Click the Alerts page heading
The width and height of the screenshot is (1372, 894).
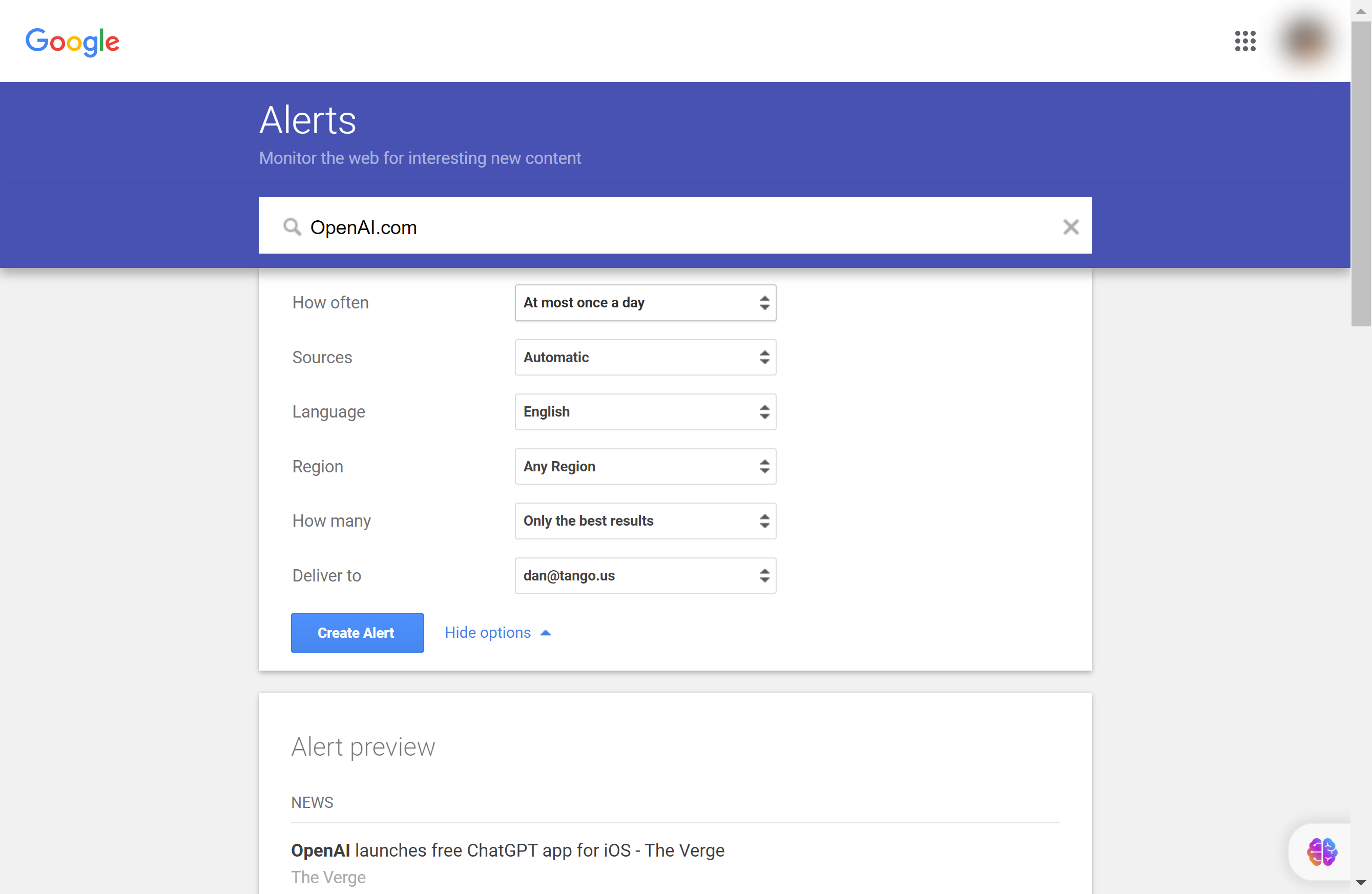308,120
